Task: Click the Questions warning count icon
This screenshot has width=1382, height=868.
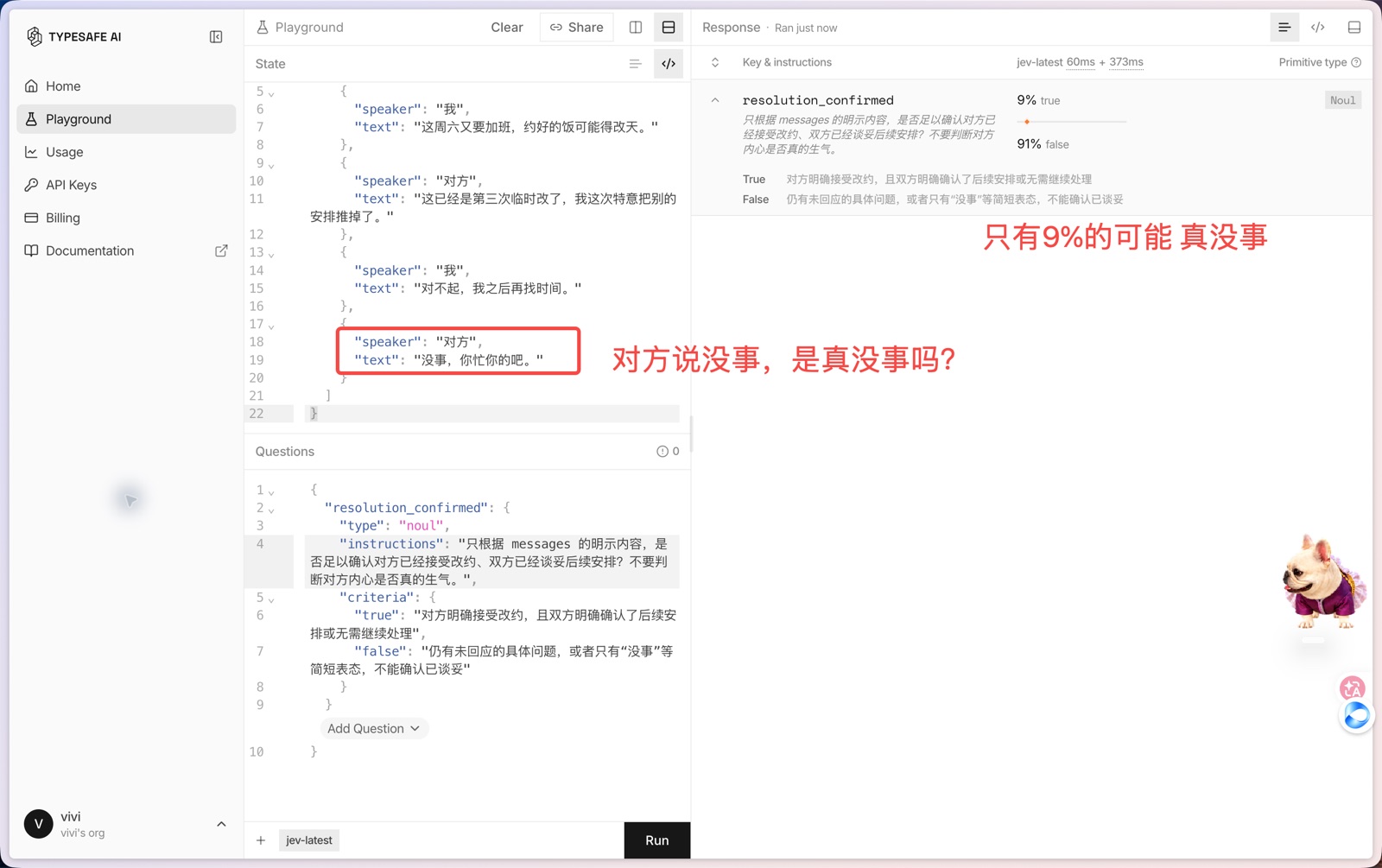Action: 668,452
